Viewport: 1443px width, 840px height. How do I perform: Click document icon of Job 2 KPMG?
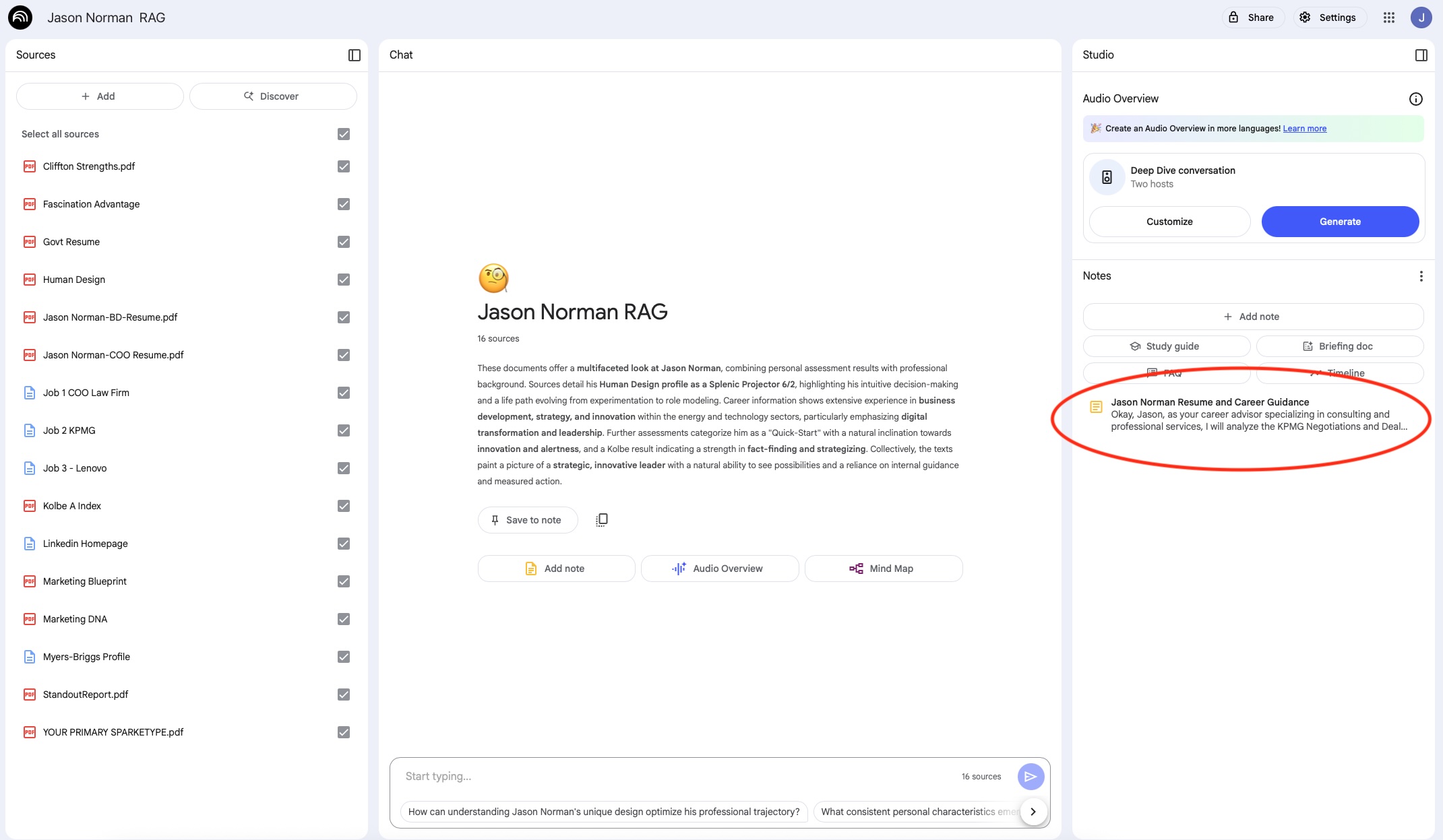pos(30,430)
